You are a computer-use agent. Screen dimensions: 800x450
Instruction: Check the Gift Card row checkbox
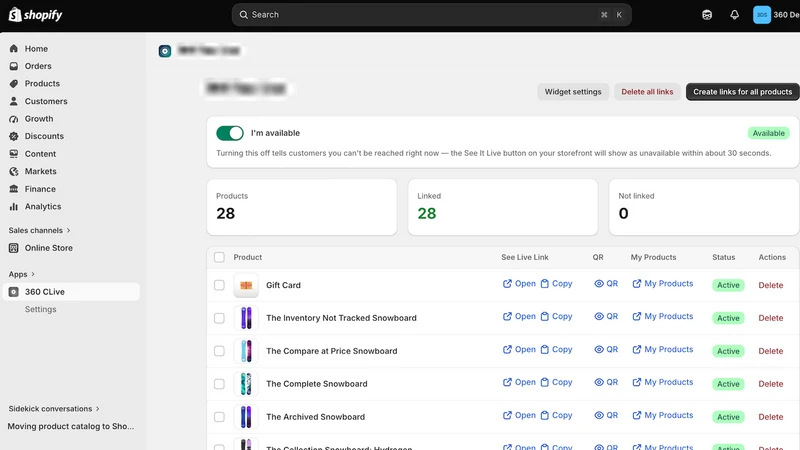coord(219,285)
